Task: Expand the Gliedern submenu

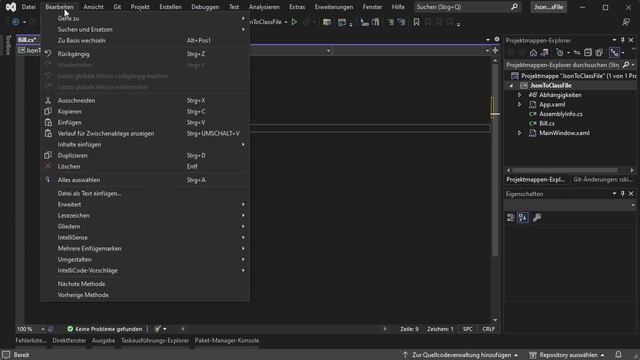Action: point(145,227)
